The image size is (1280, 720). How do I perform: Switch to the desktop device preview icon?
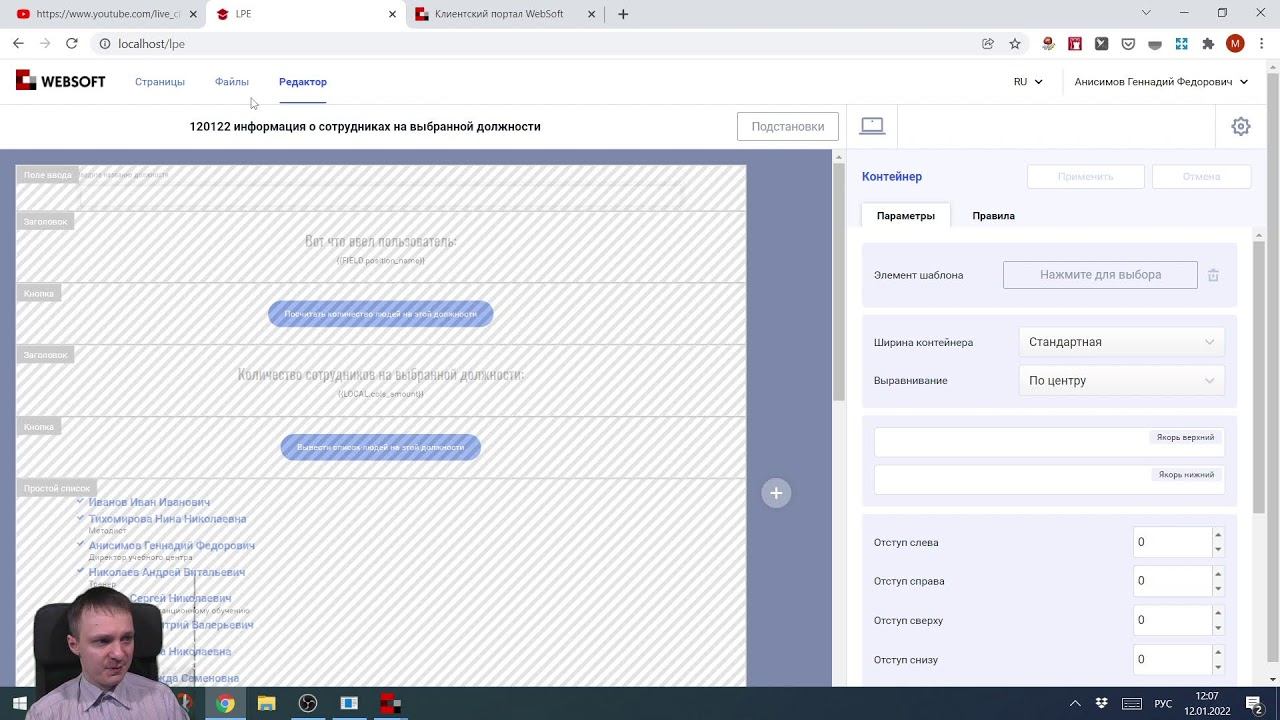coord(872,126)
